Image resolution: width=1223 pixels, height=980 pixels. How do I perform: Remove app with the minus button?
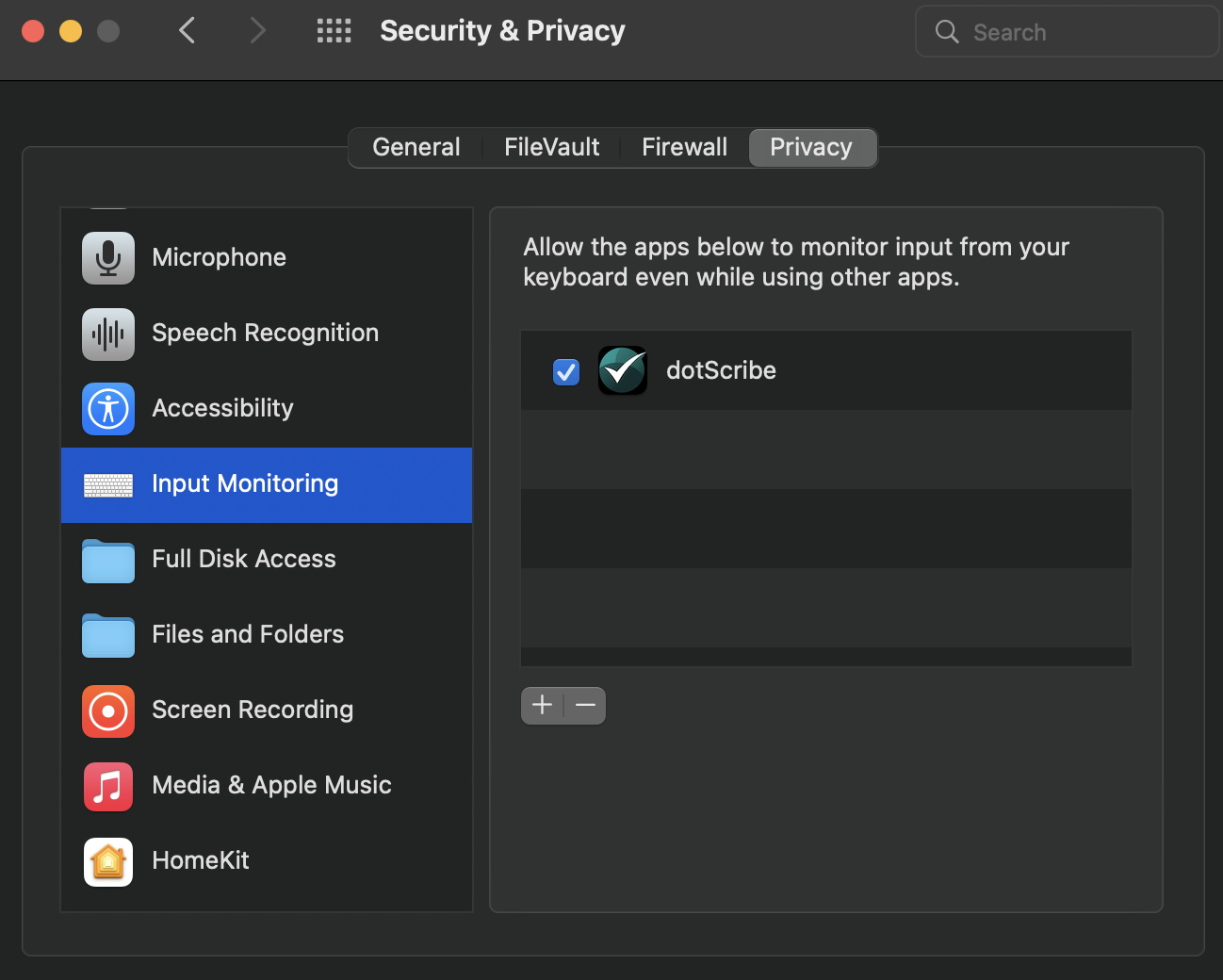(585, 706)
